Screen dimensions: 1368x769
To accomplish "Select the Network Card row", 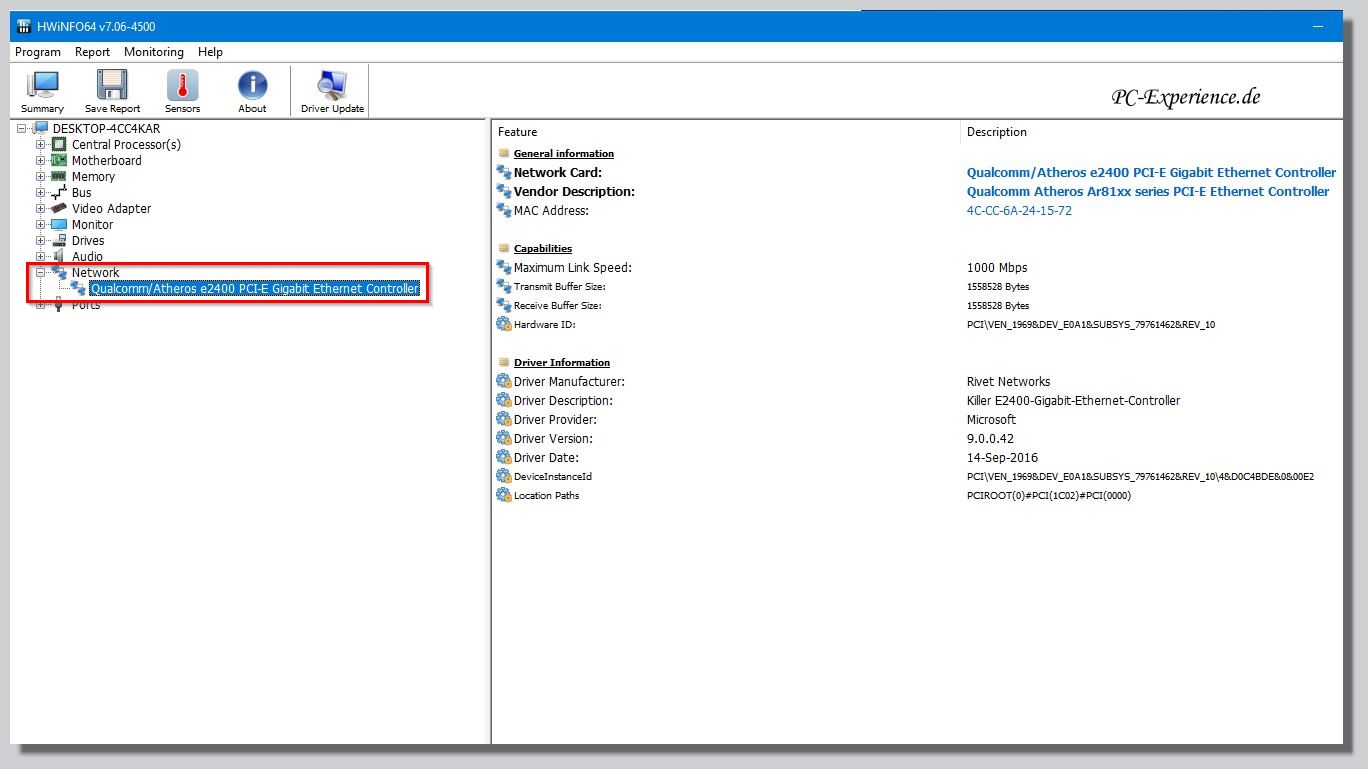I will tap(918, 173).
